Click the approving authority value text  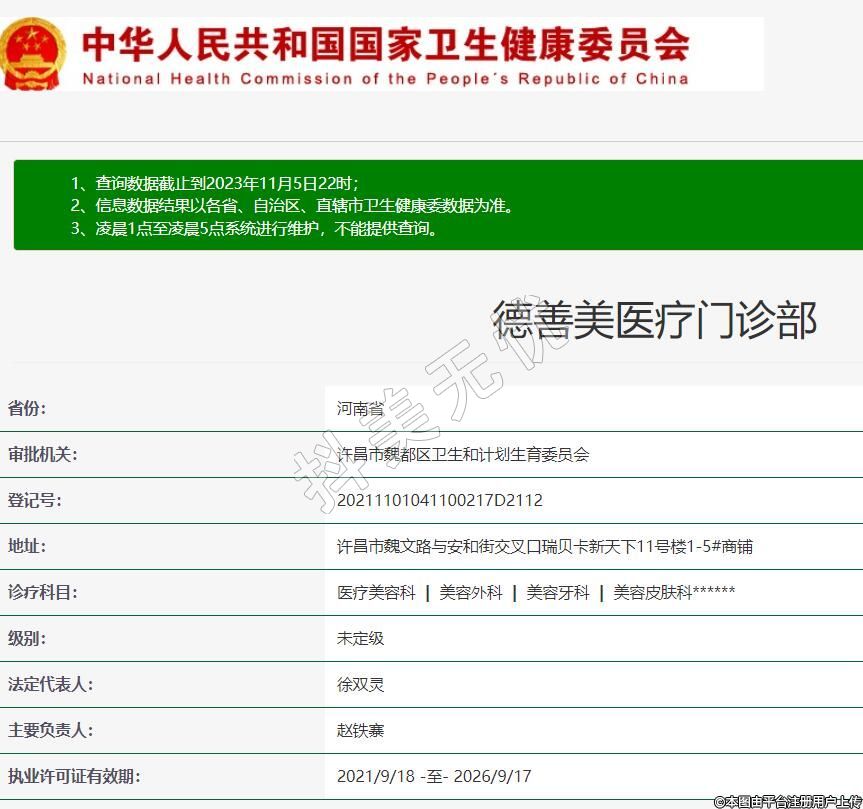[463, 454]
